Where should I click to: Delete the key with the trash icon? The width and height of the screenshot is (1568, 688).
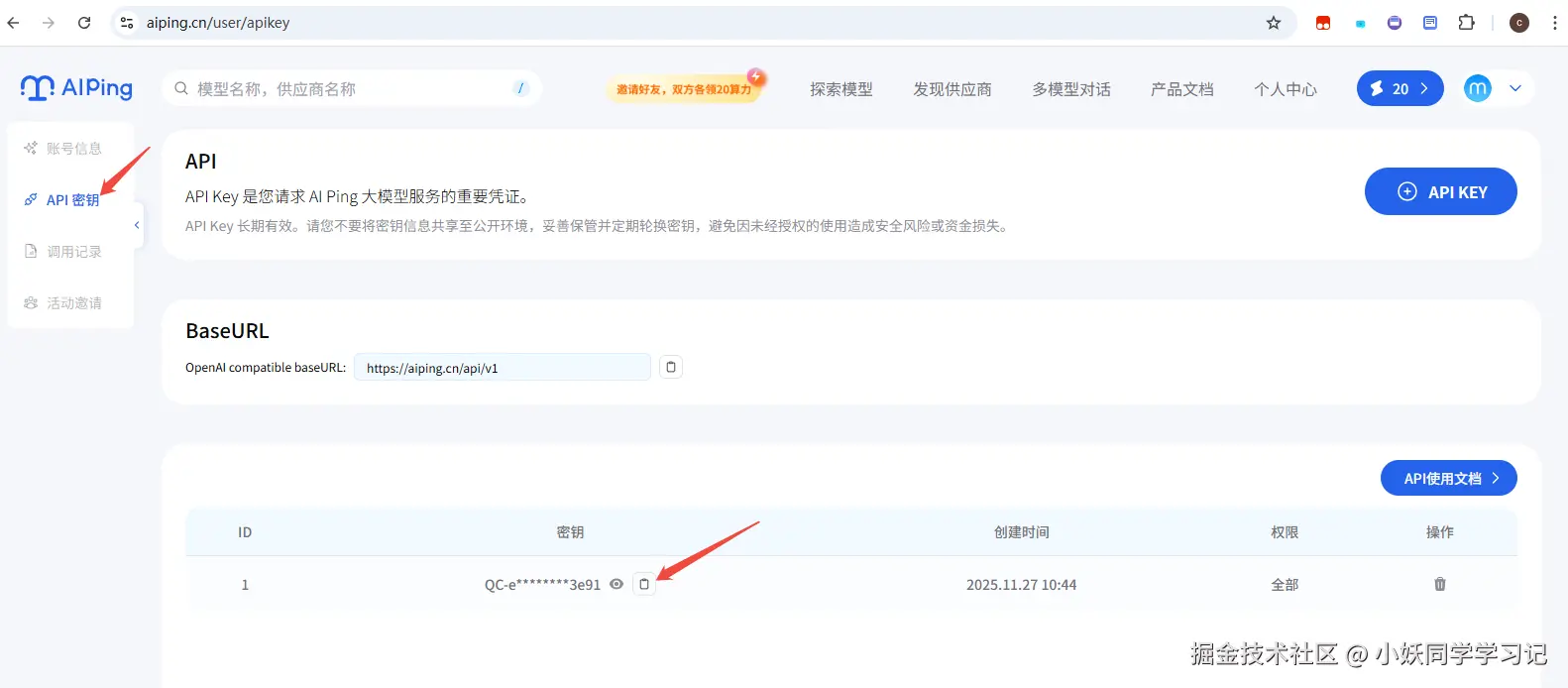tap(1440, 584)
